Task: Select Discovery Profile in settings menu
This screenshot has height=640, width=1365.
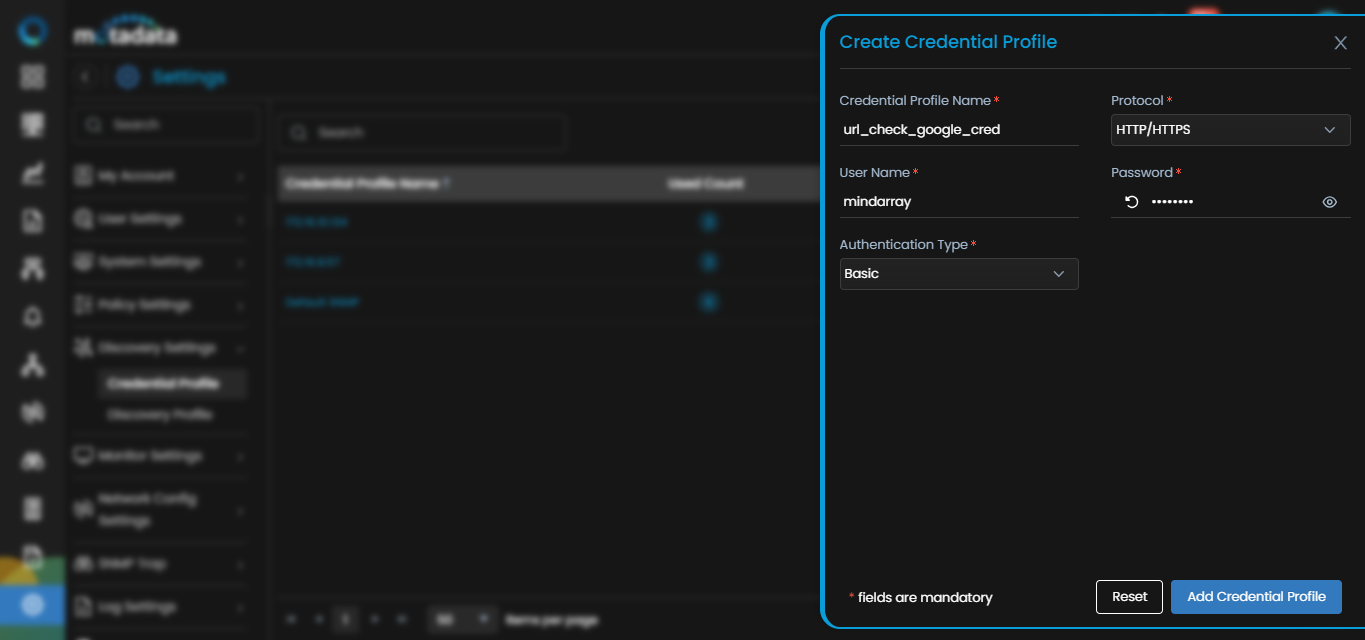Action: (160, 415)
